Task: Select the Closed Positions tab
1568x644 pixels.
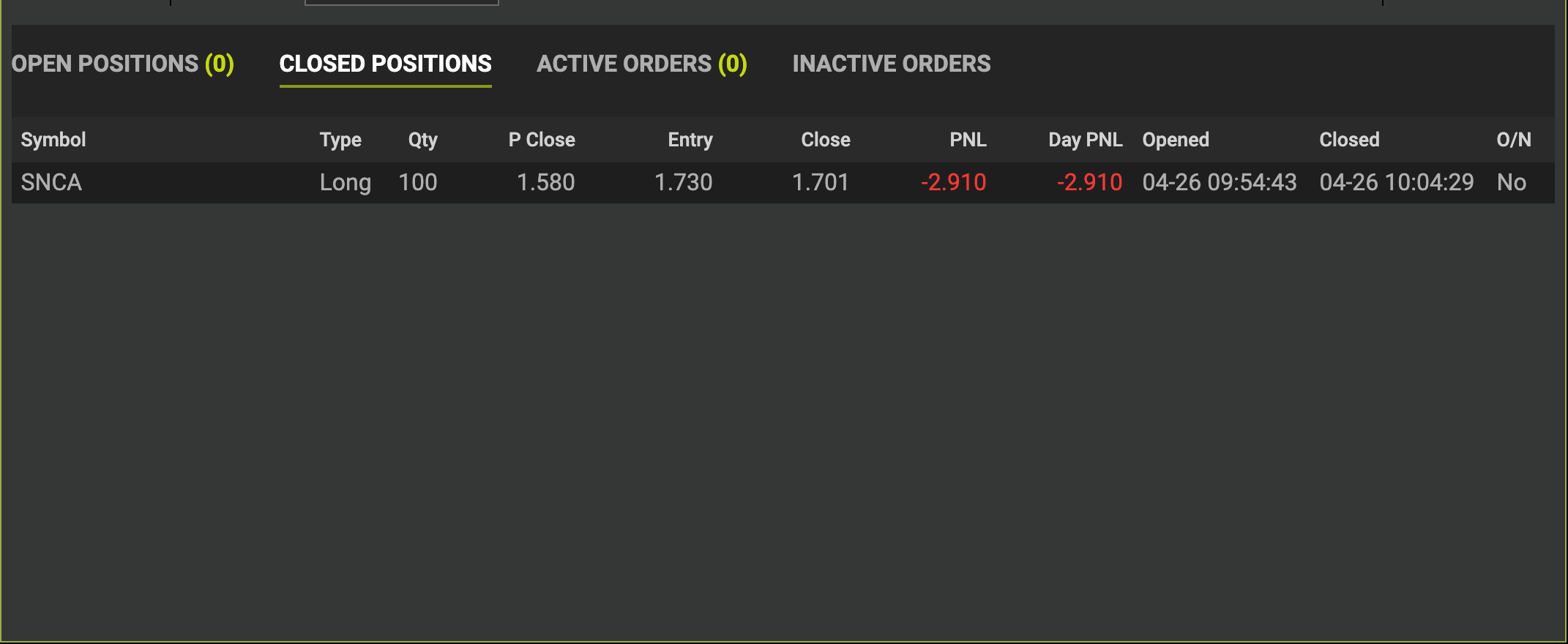Action: (x=385, y=64)
